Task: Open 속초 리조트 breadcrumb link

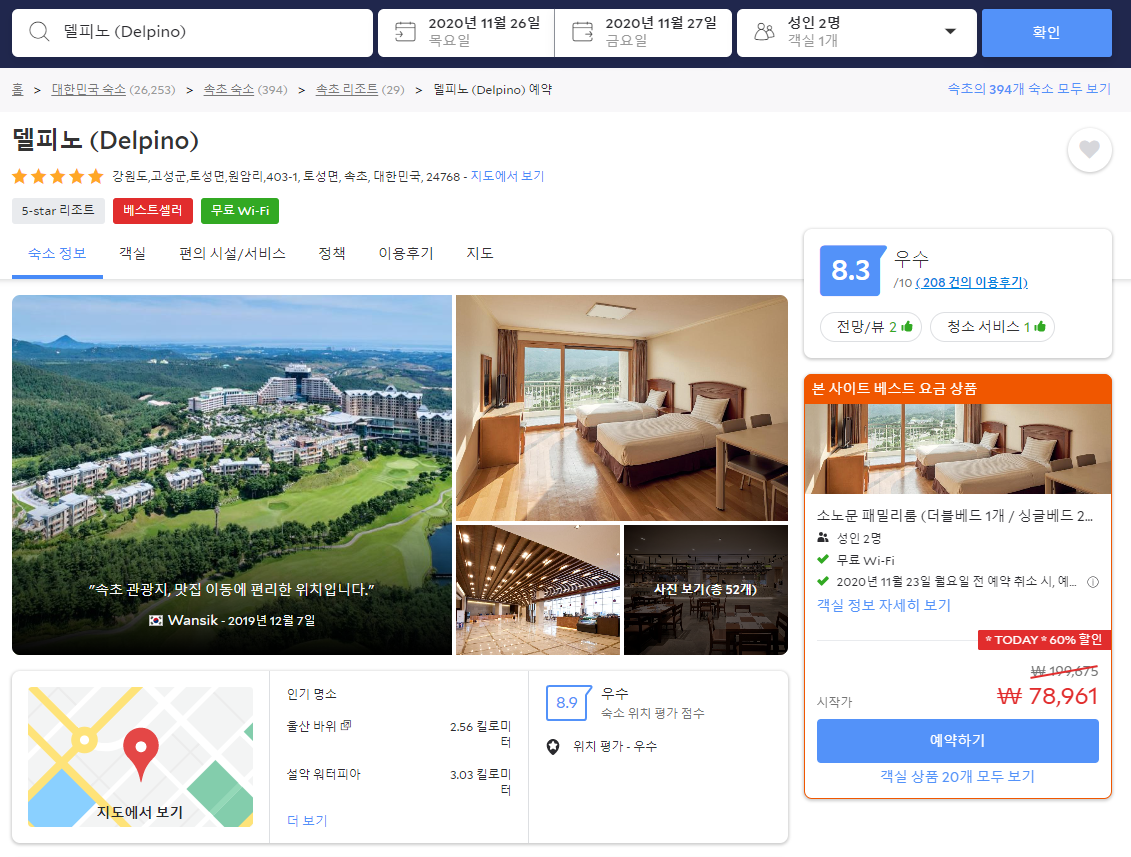Action: tap(347, 89)
